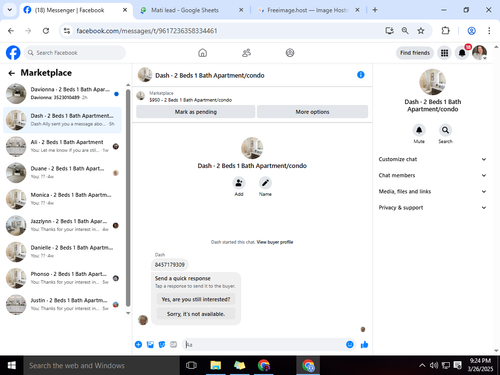Search in conversation using magnifier icon

click(445, 130)
